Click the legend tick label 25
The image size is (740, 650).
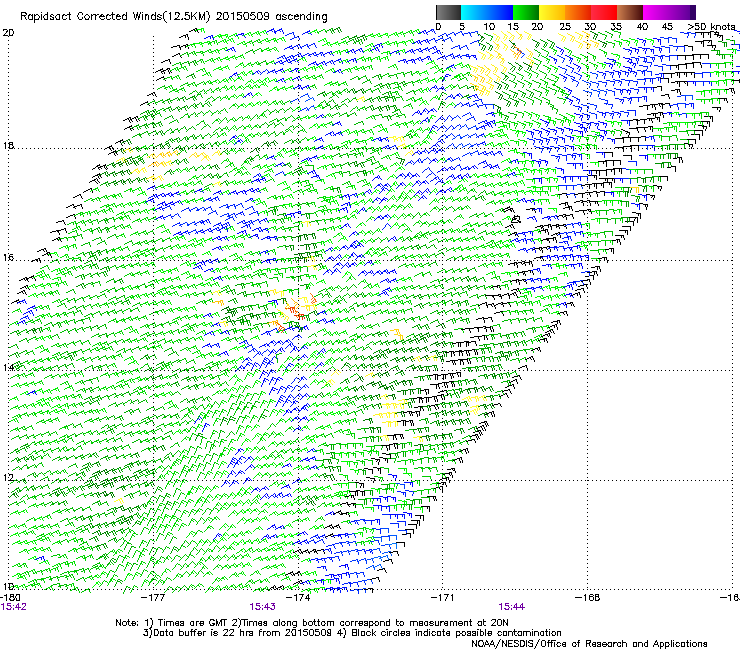(x=565, y=27)
